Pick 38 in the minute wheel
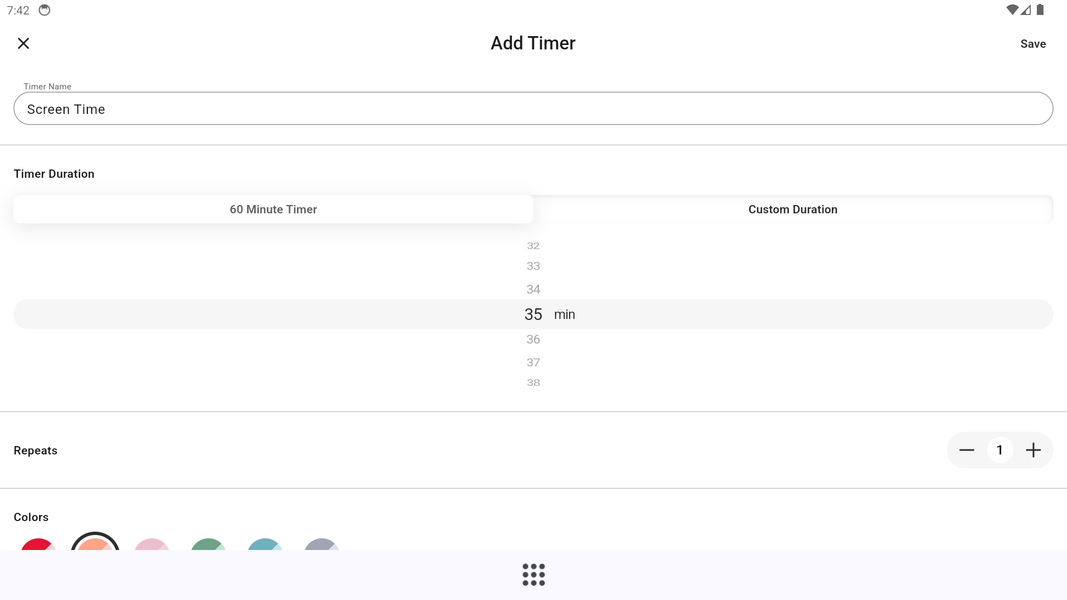The height and width of the screenshot is (600, 1067). [x=533, y=382]
